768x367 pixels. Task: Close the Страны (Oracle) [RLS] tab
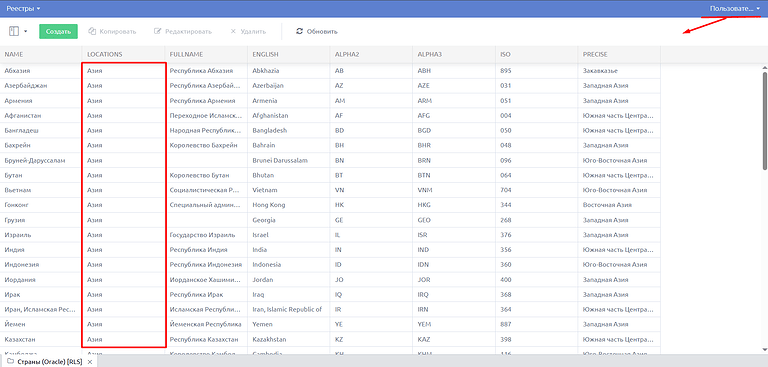90,362
